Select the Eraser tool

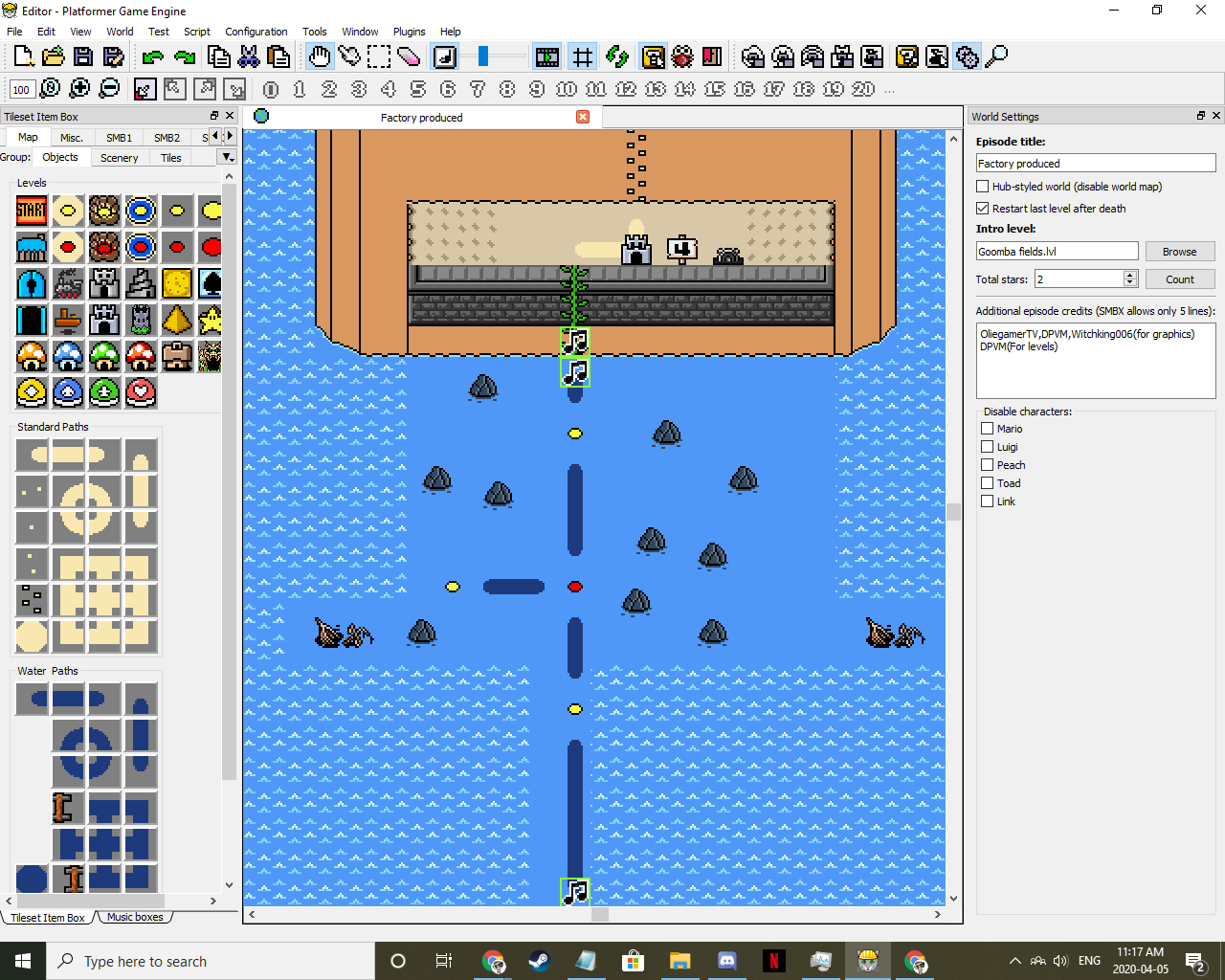coord(409,57)
